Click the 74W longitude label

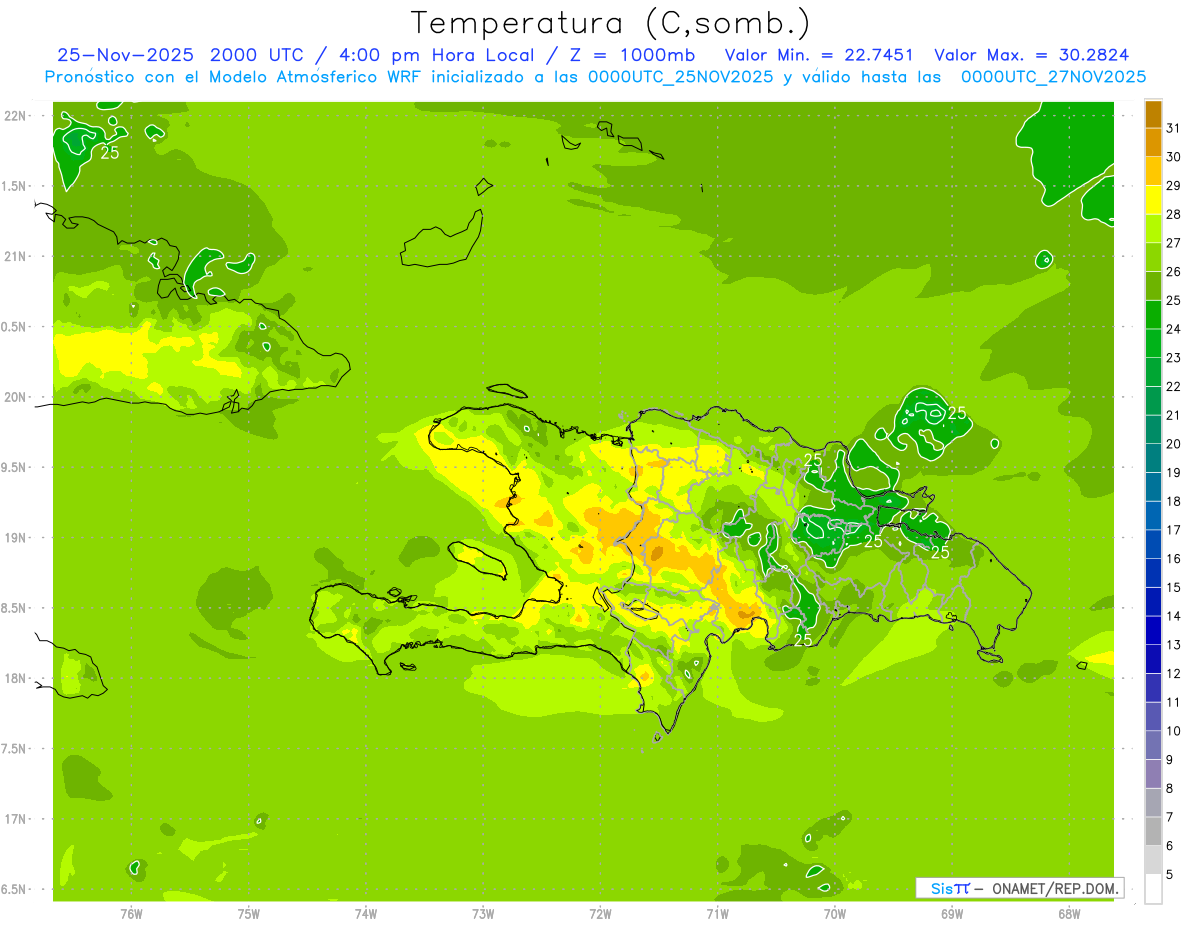click(x=366, y=914)
